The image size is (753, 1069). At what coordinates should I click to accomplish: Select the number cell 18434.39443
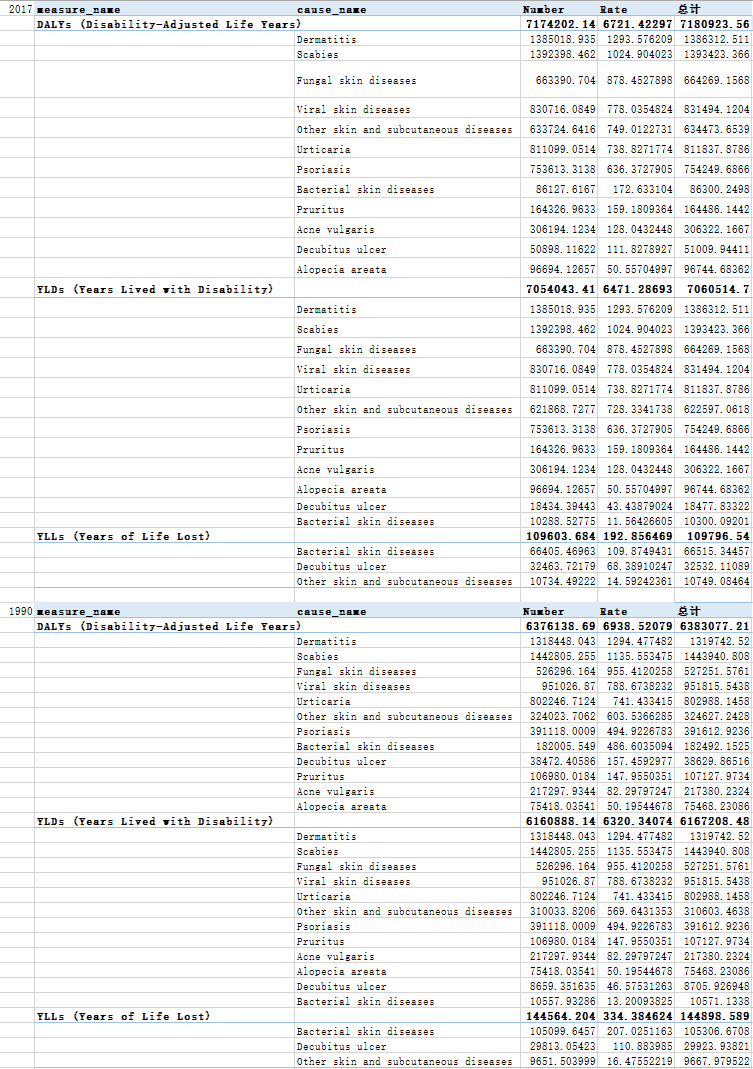(x=562, y=507)
